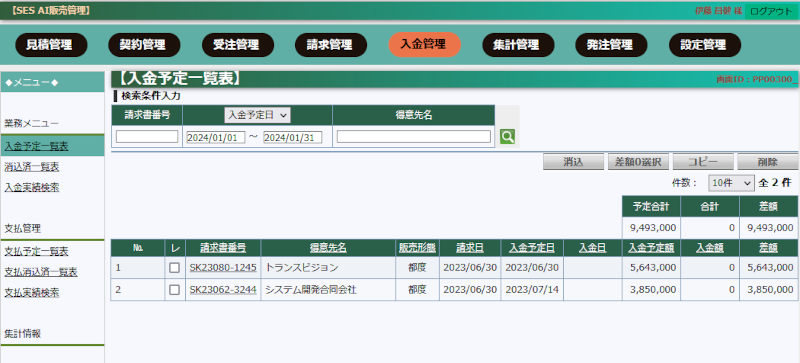The image size is (800, 363).
Task: Tick the checkbox for SK23062-3244 row
Action: pyautogui.click(x=174, y=289)
